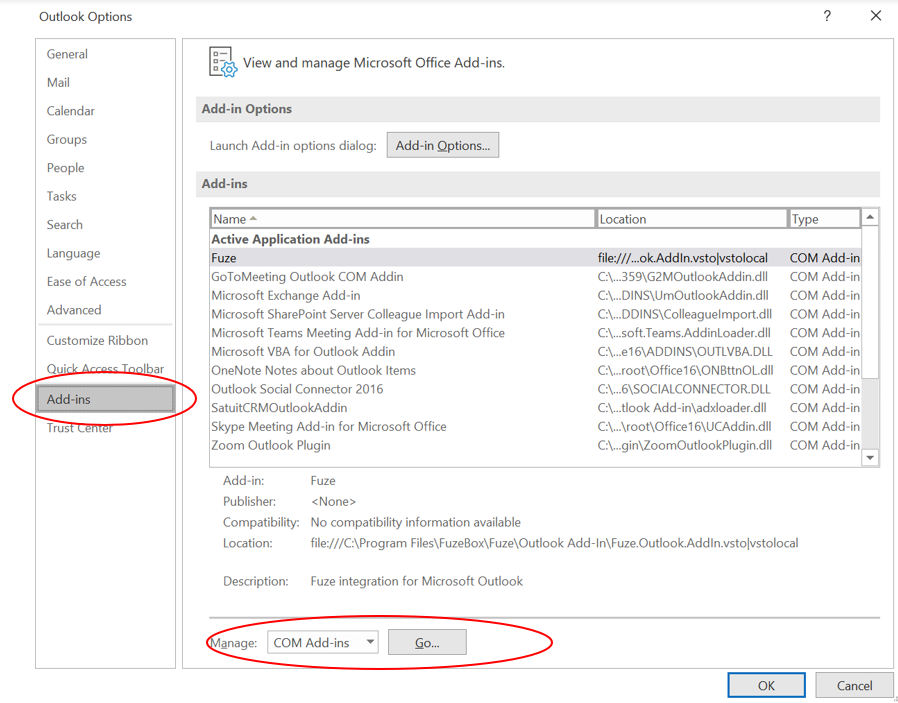Open the Manage COM Add-ins dropdown
The width and height of the screenshot is (898, 703).
[x=323, y=642]
